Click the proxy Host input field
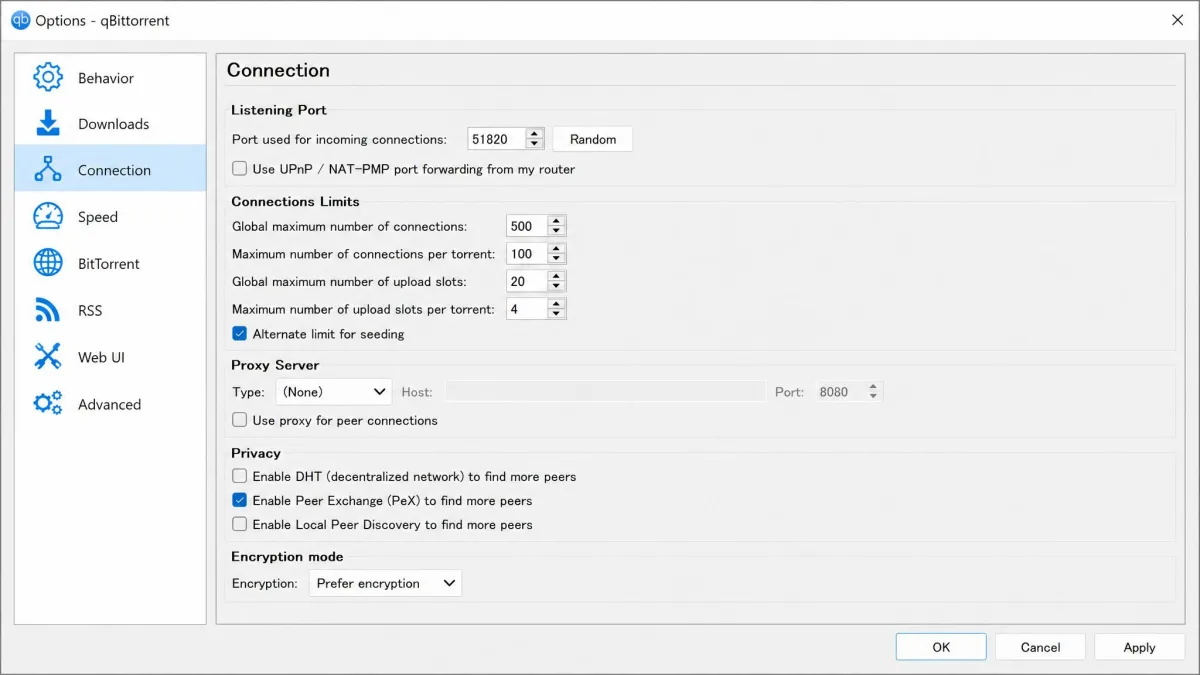Viewport: 1200px width, 675px height. click(605, 392)
